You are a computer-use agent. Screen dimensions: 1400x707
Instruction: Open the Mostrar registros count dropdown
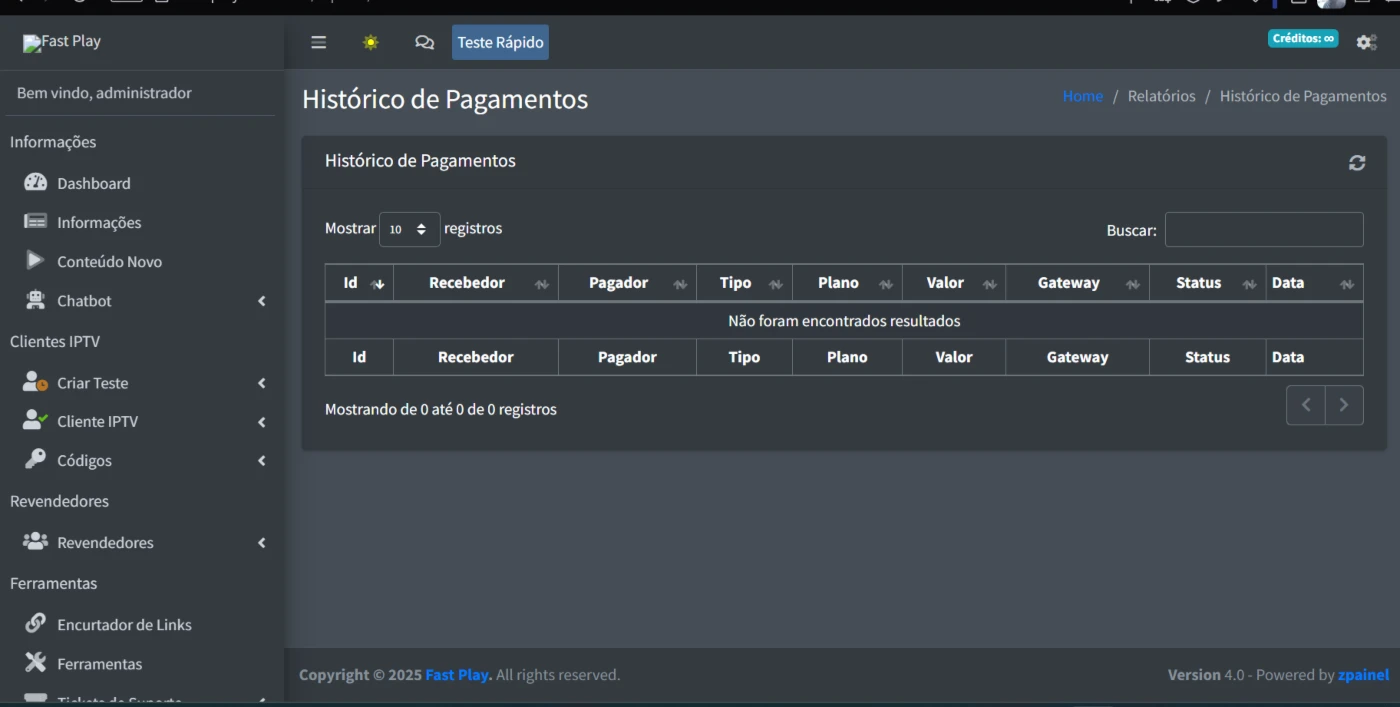tap(409, 229)
